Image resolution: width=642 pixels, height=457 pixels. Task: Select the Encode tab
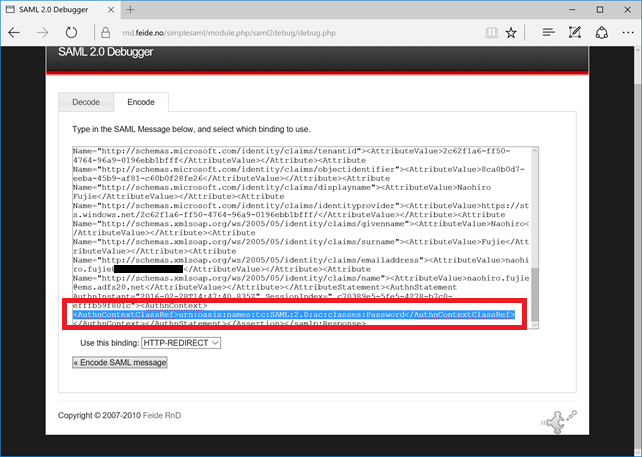pyautogui.click(x=141, y=102)
